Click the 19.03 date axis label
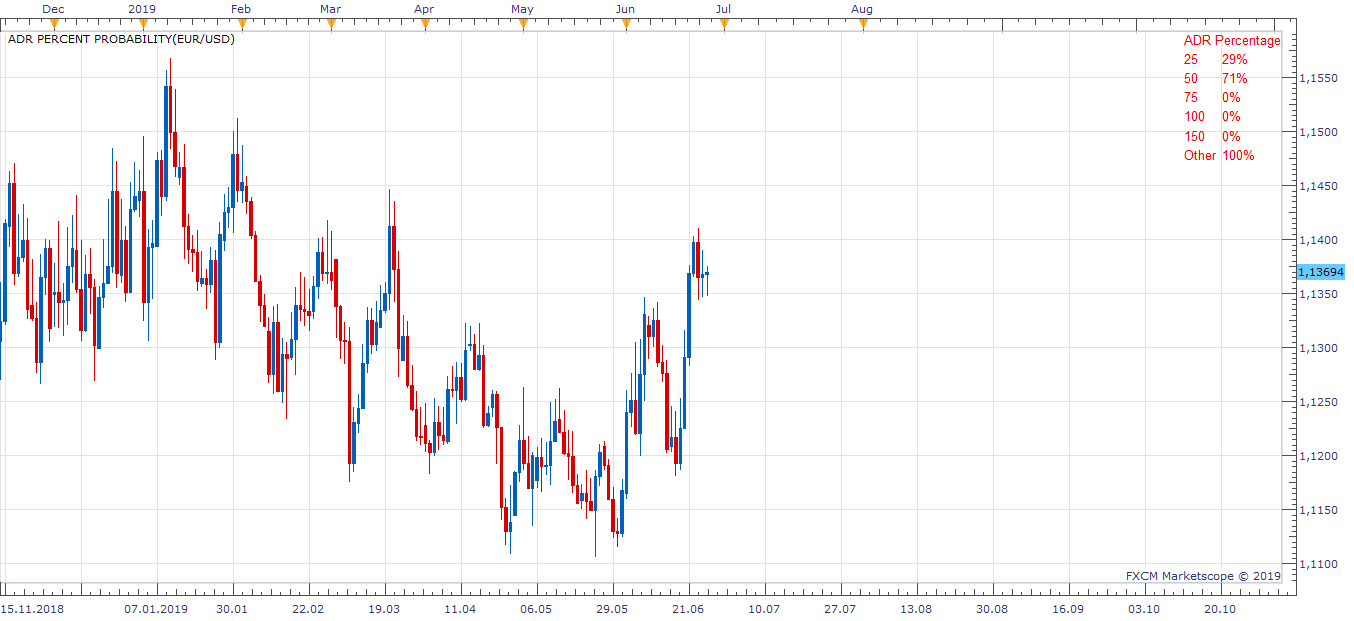This screenshot has height=621, width=1354. coord(384,608)
